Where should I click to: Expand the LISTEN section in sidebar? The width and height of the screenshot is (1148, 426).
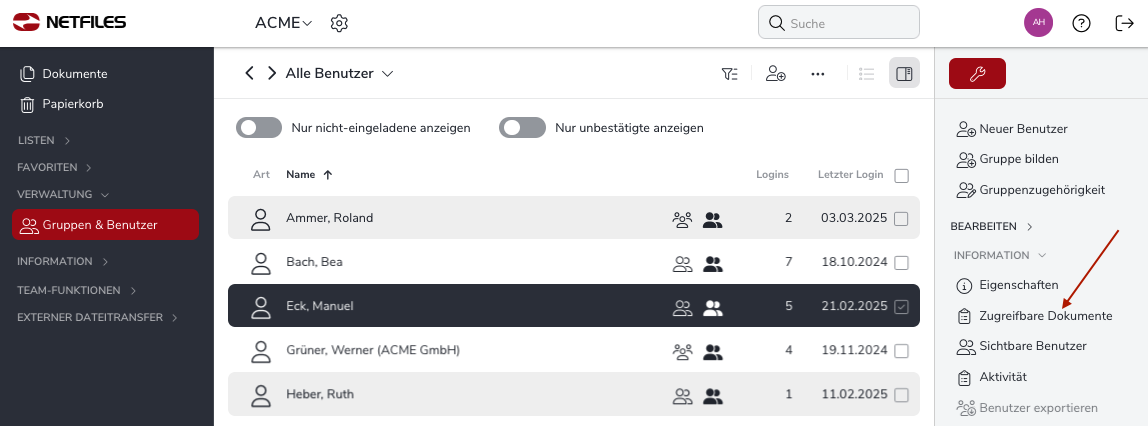coord(44,140)
